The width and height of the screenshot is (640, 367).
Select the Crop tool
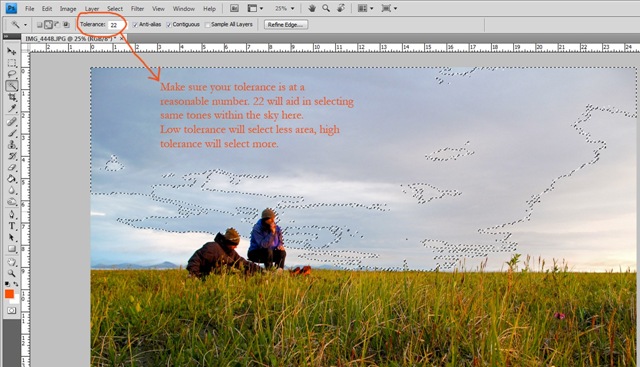point(11,97)
